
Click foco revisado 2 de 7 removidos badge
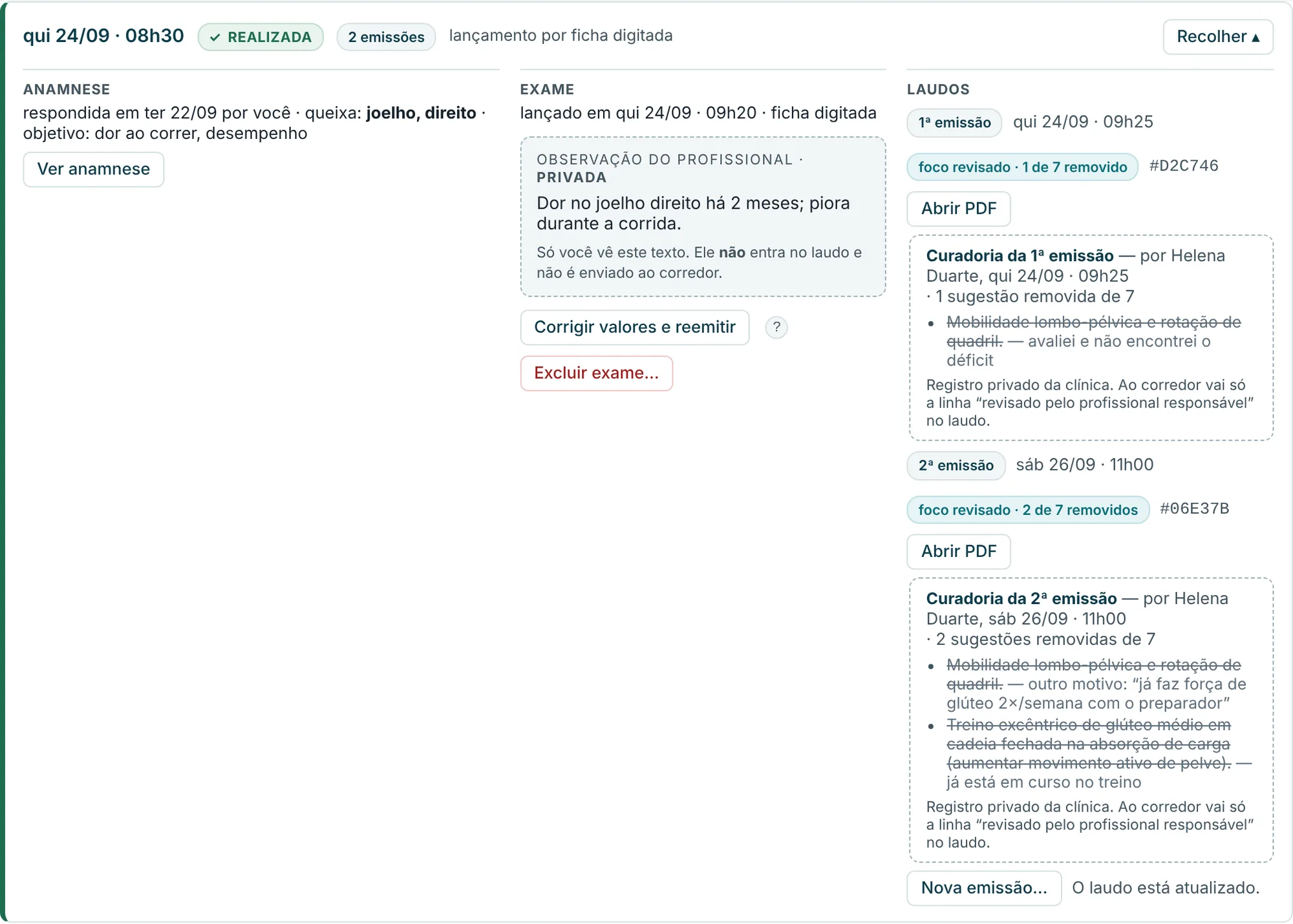(x=1028, y=510)
